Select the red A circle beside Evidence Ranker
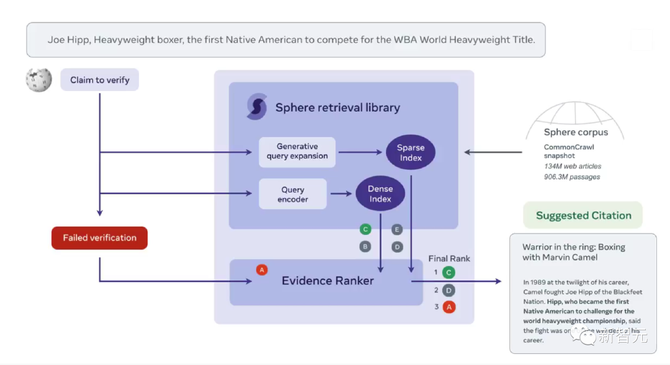670x365 pixels. pyautogui.click(x=262, y=270)
